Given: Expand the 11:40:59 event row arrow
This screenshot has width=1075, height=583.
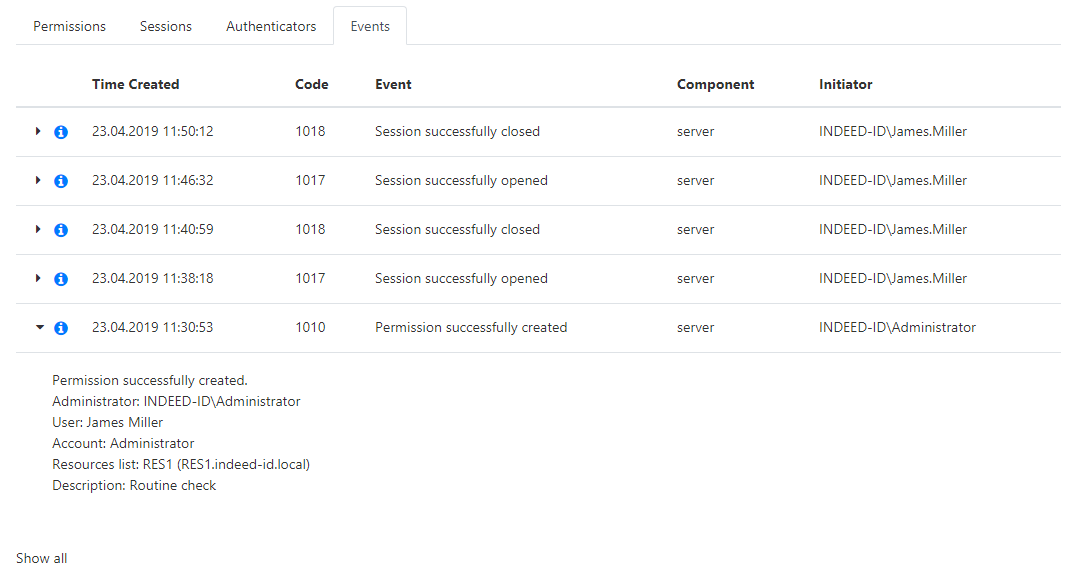Looking at the screenshot, I should 38,229.
